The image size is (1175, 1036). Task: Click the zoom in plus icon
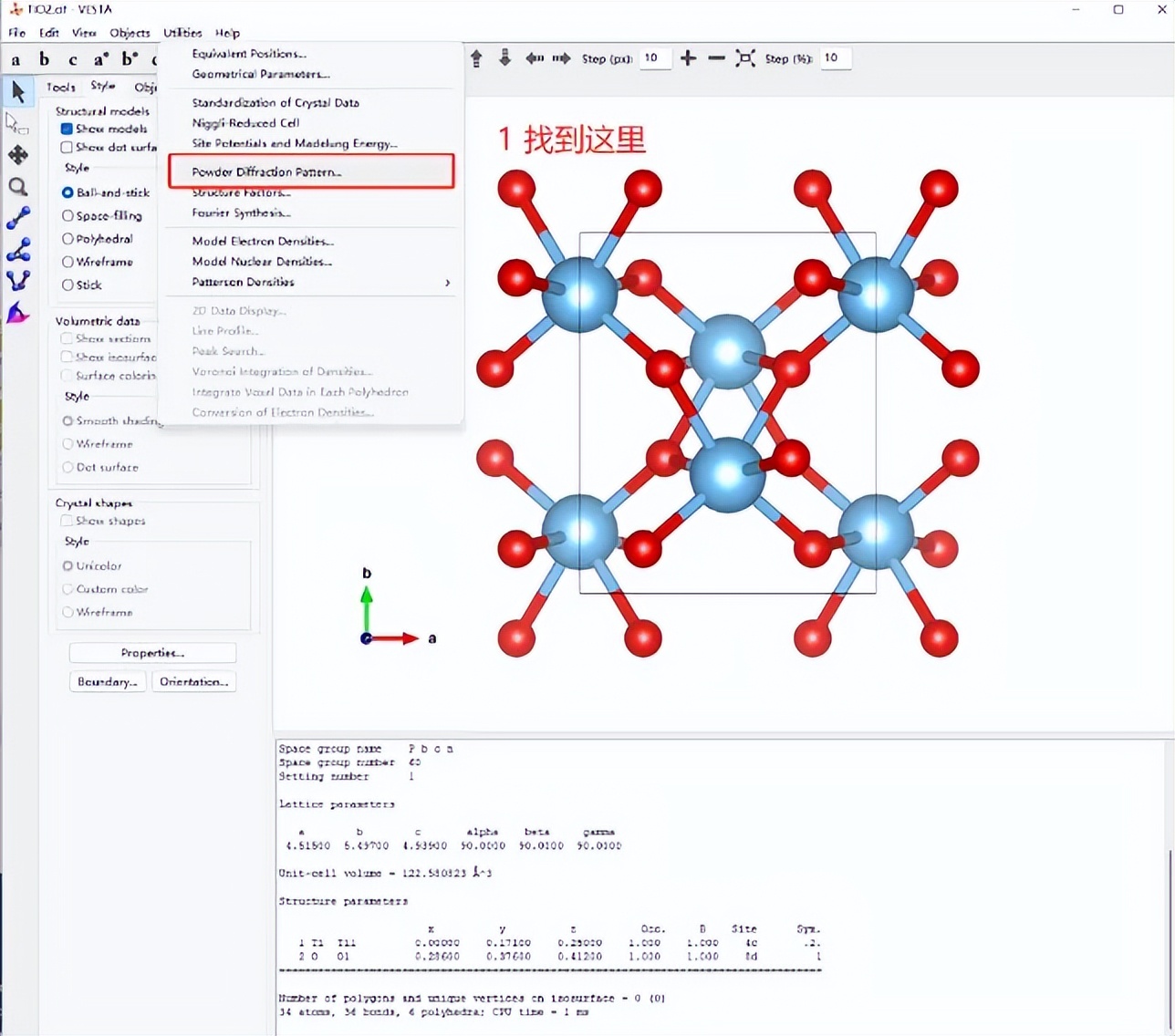(x=688, y=58)
